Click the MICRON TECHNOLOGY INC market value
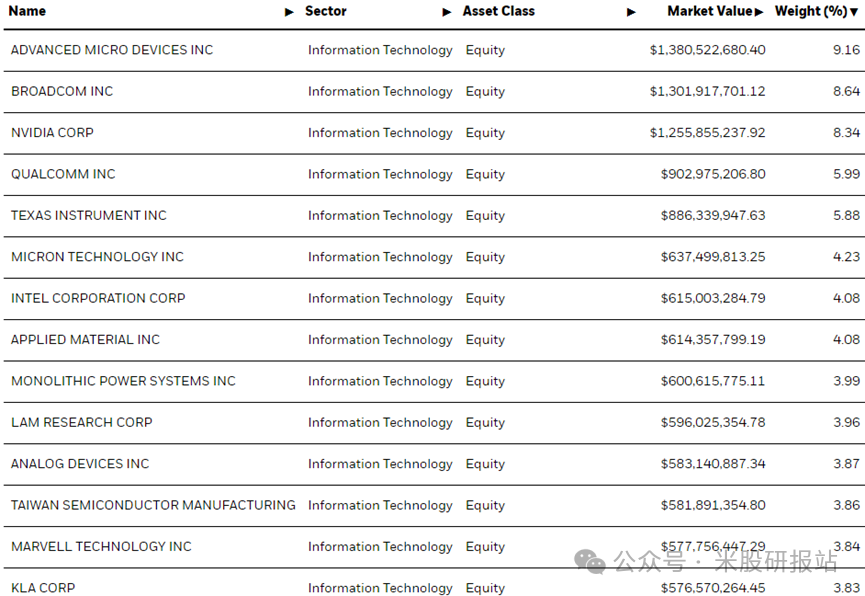Screen dimensions: 865x596 (712, 257)
